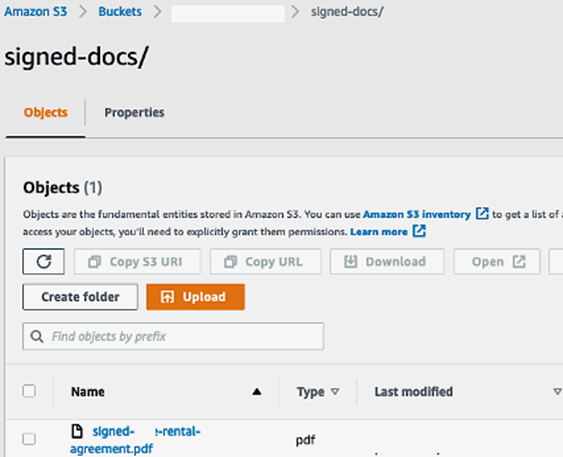Viewport: 563px width, 457px height.
Task: Sort by Name using the ascending arrow
Action: [257, 391]
